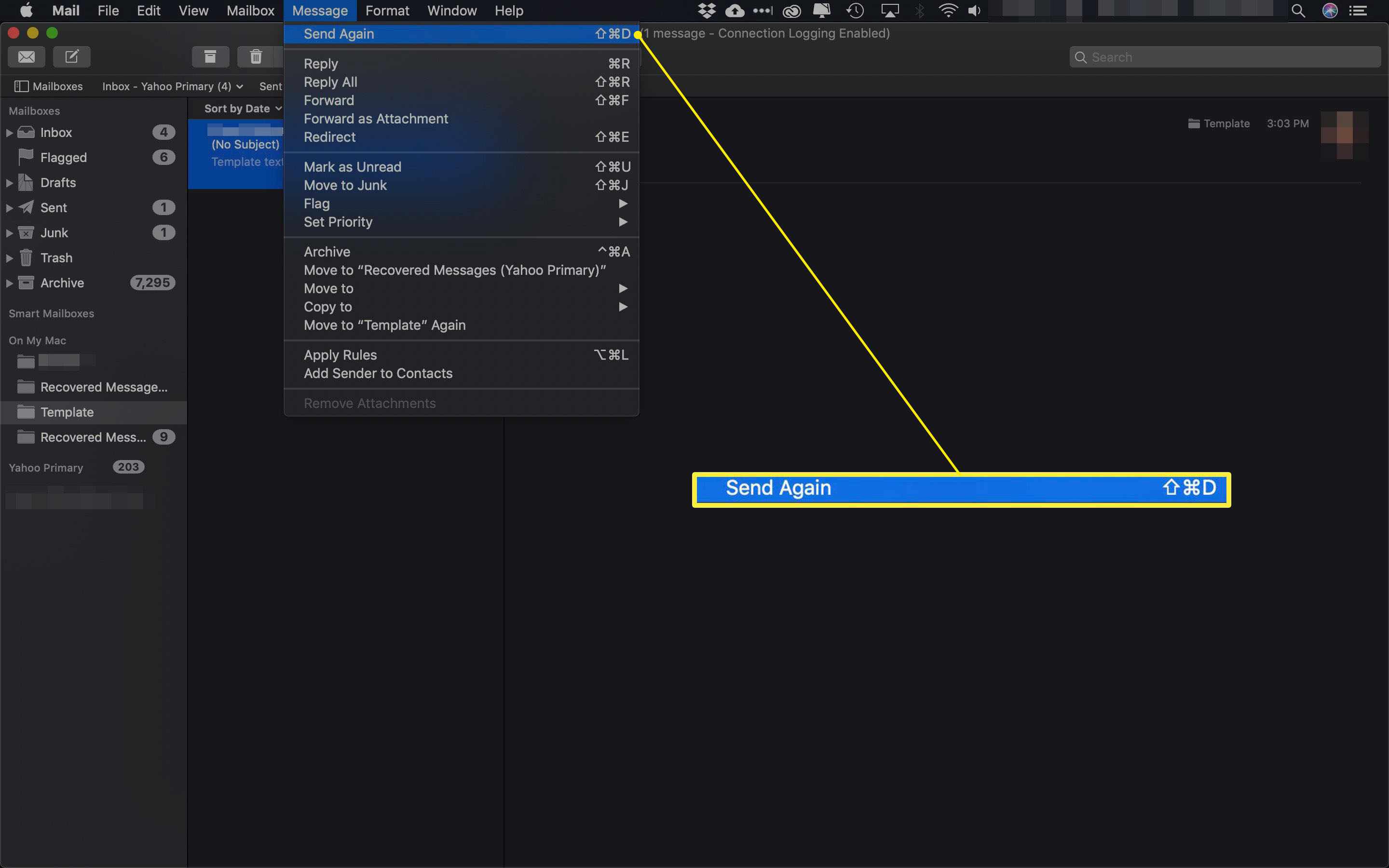Click the Sent favorites bar button
Image resolution: width=1389 pixels, height=868 pixels.
tap(271, 86)
